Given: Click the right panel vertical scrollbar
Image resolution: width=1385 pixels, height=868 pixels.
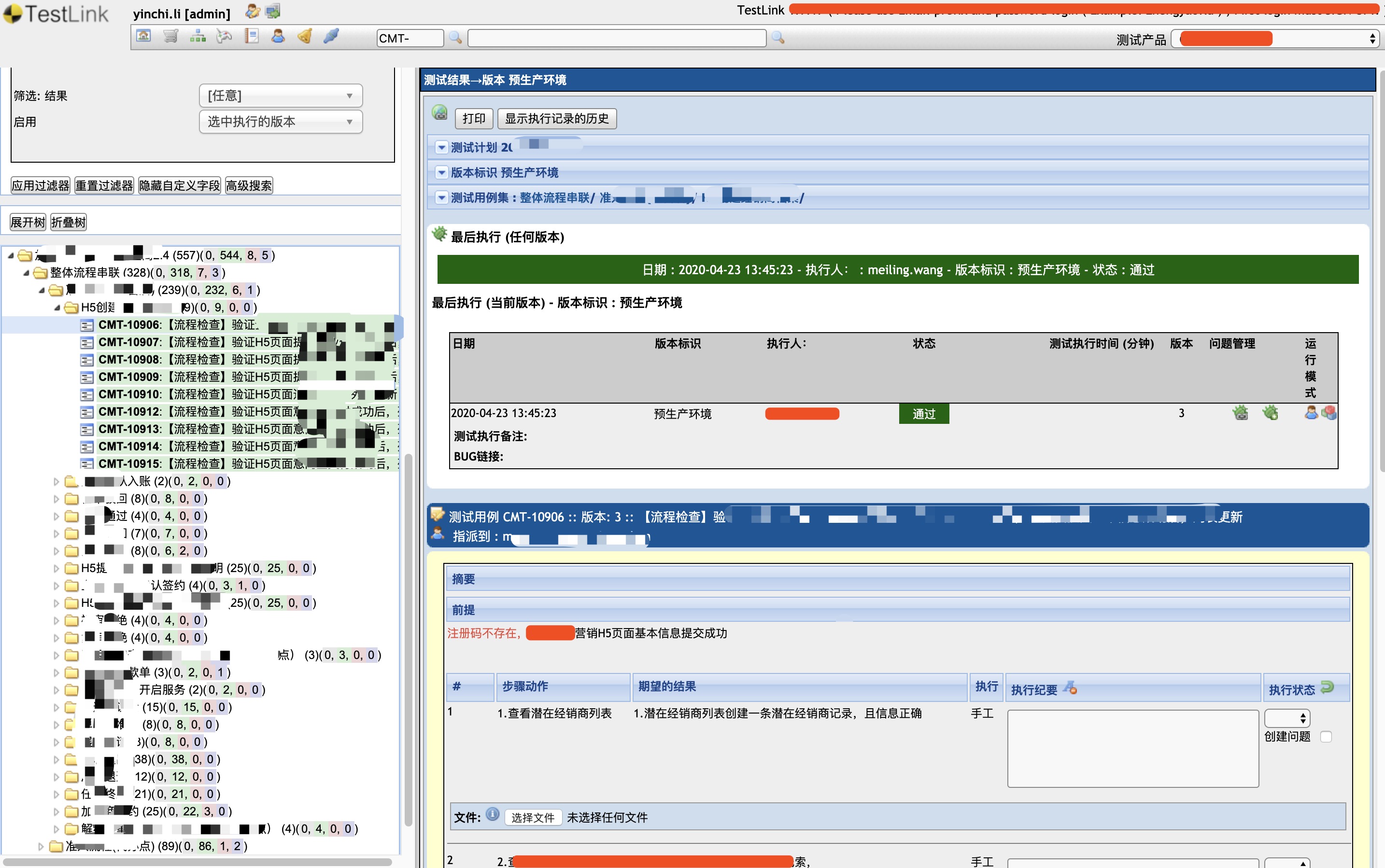Looking at the screenshot, I should pyautogui.click(x=1382, y=270).
